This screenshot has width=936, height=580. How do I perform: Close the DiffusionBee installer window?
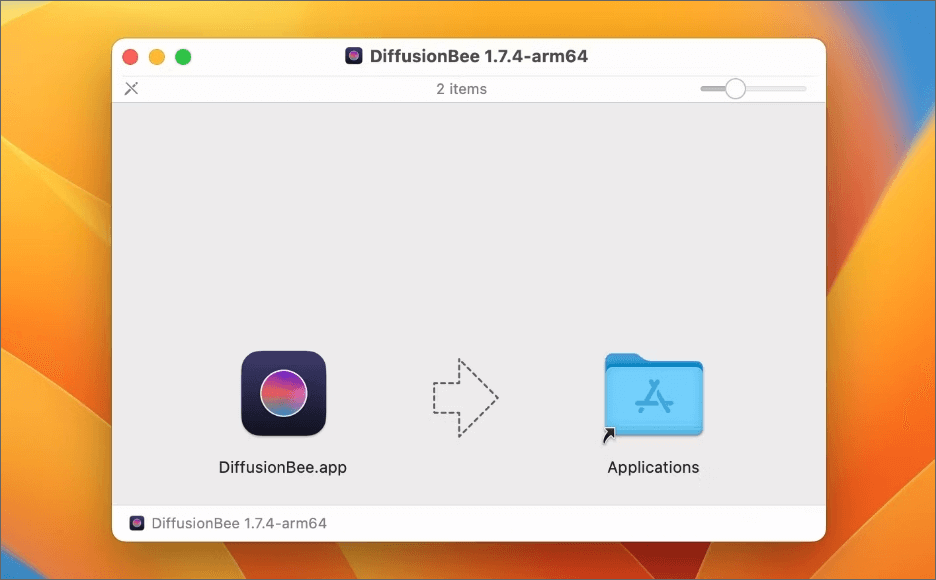pyautogui.click(x=130, y=57)
